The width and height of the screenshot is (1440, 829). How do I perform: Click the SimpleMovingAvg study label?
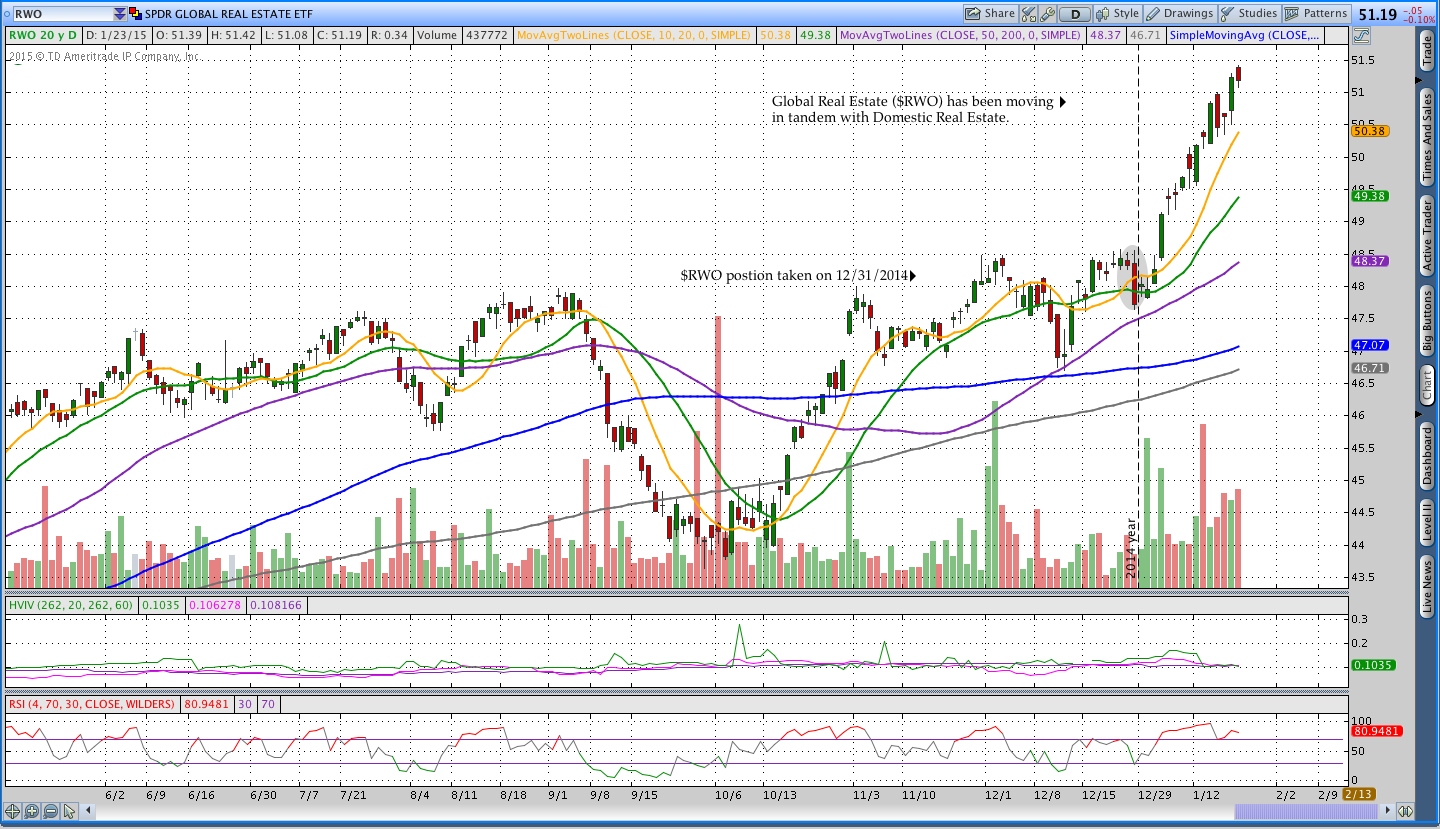pos(1245,35)
